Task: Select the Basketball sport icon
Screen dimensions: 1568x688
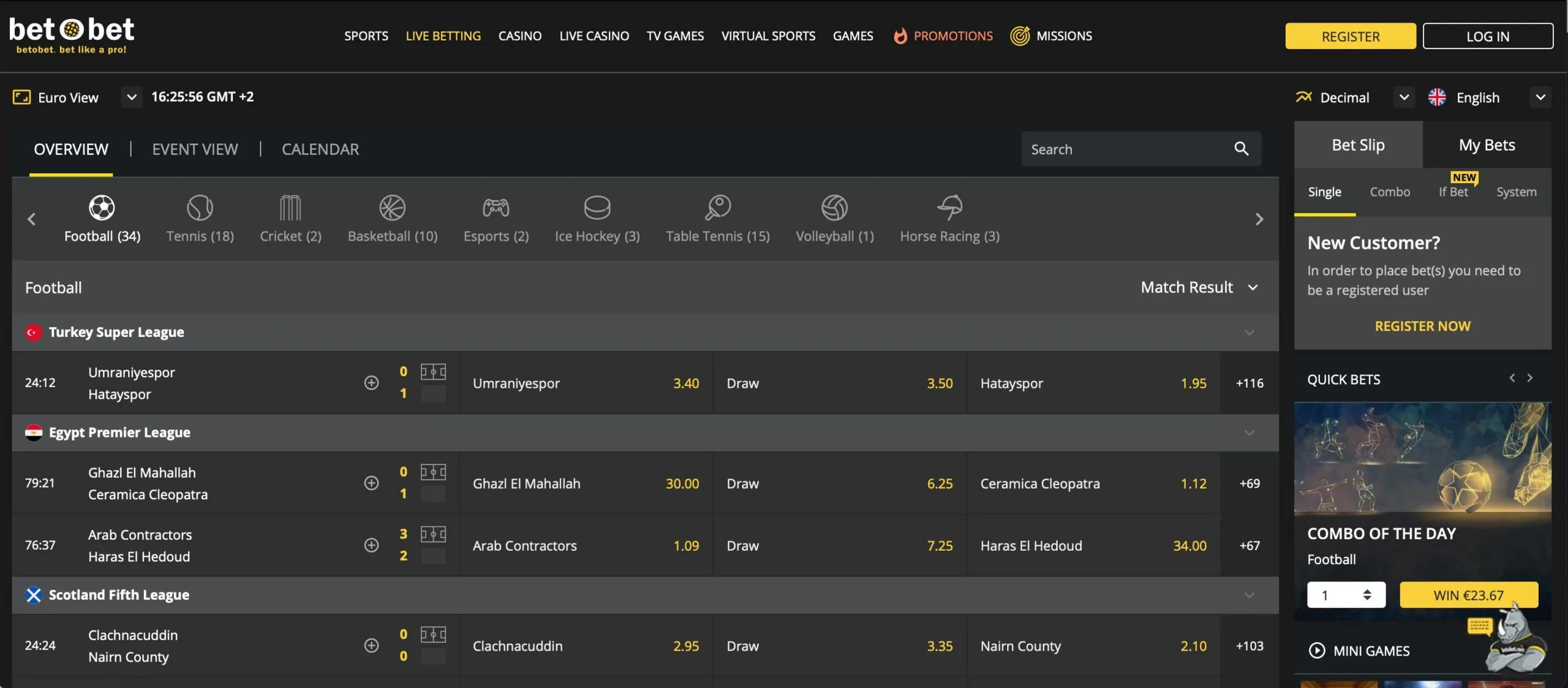Action: pos(392,208)
